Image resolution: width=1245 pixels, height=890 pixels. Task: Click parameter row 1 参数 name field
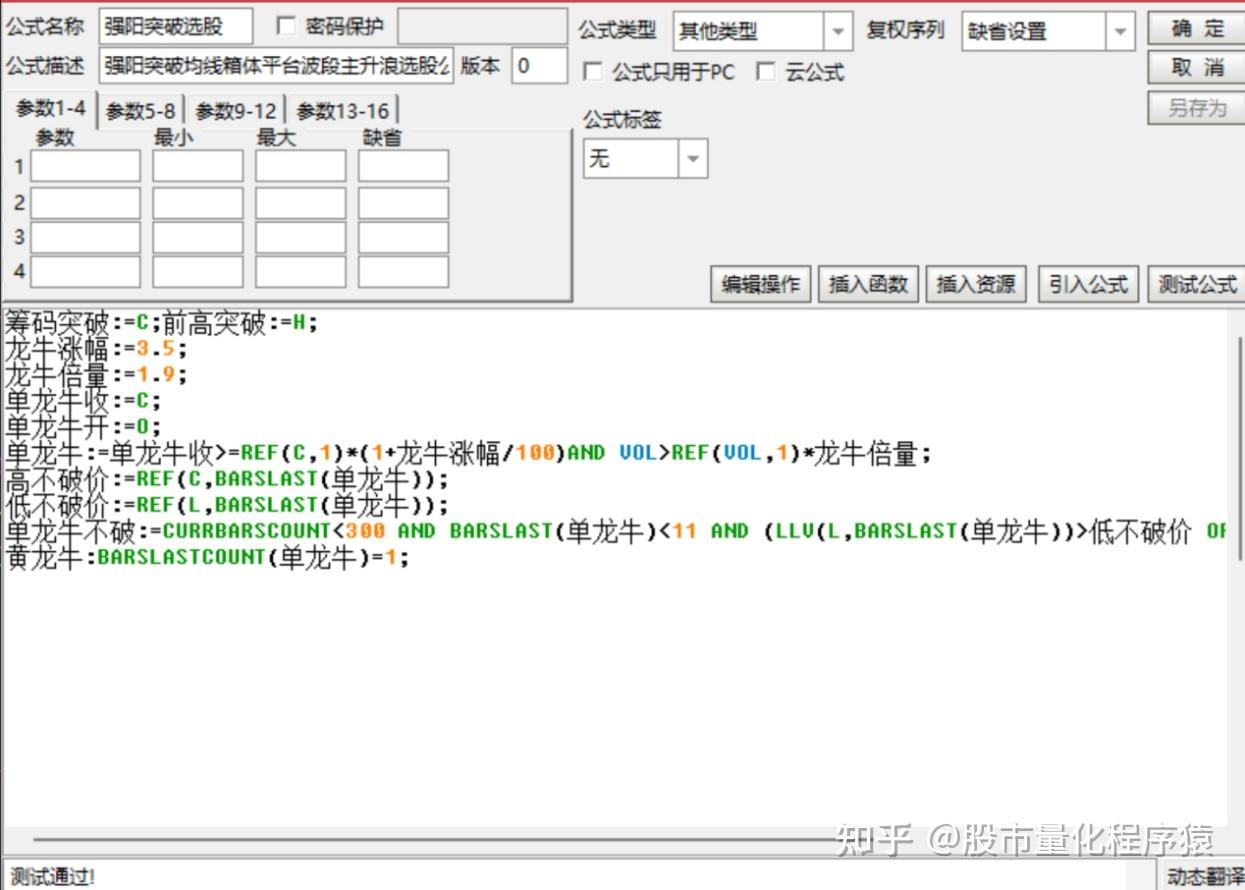pos(85,166)
